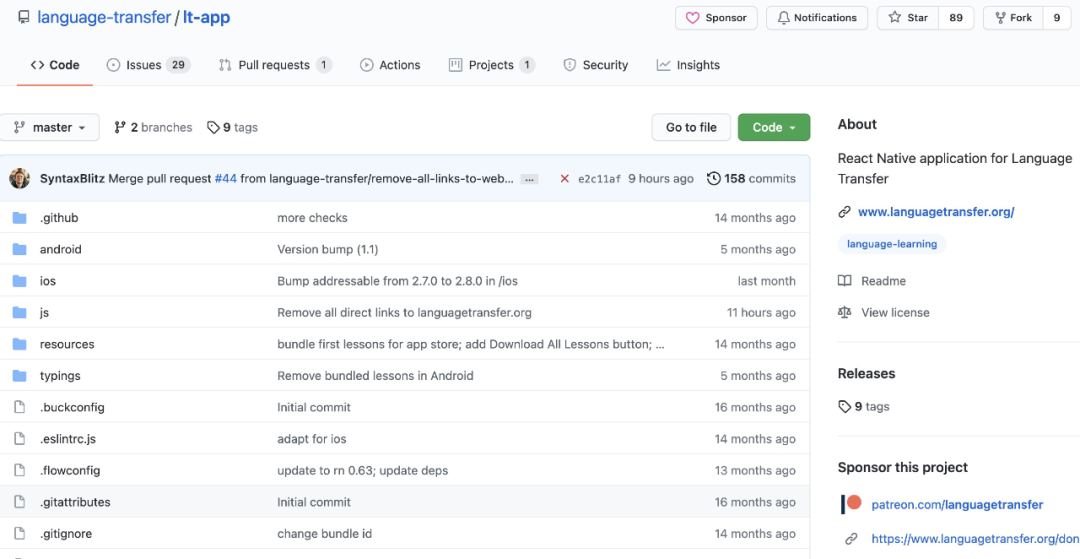This screenshot has height=559, width=1080.
Task: Star this repository
Action: click(x=908, y=18)
